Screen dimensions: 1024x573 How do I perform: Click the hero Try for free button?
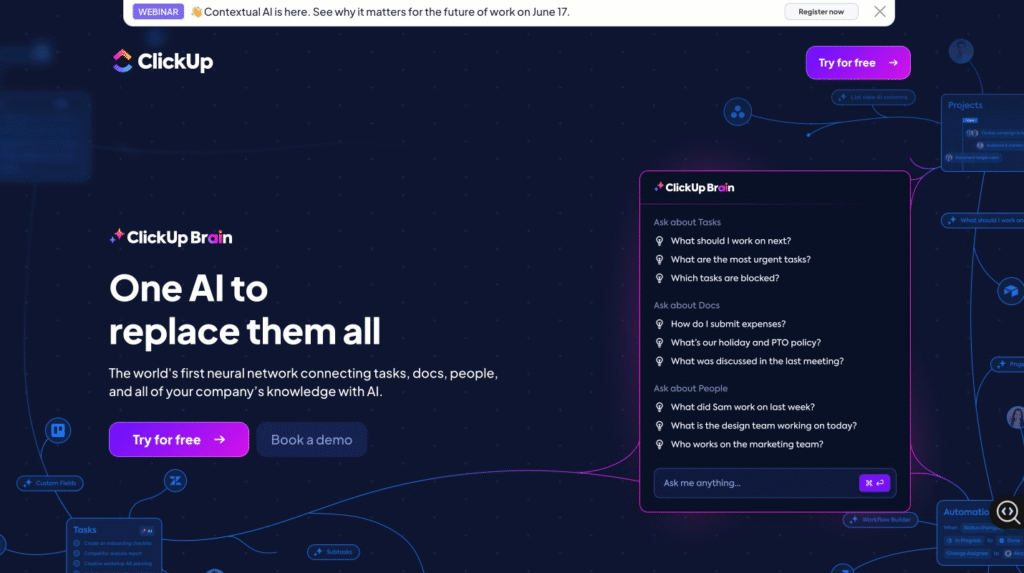point(178,440)
